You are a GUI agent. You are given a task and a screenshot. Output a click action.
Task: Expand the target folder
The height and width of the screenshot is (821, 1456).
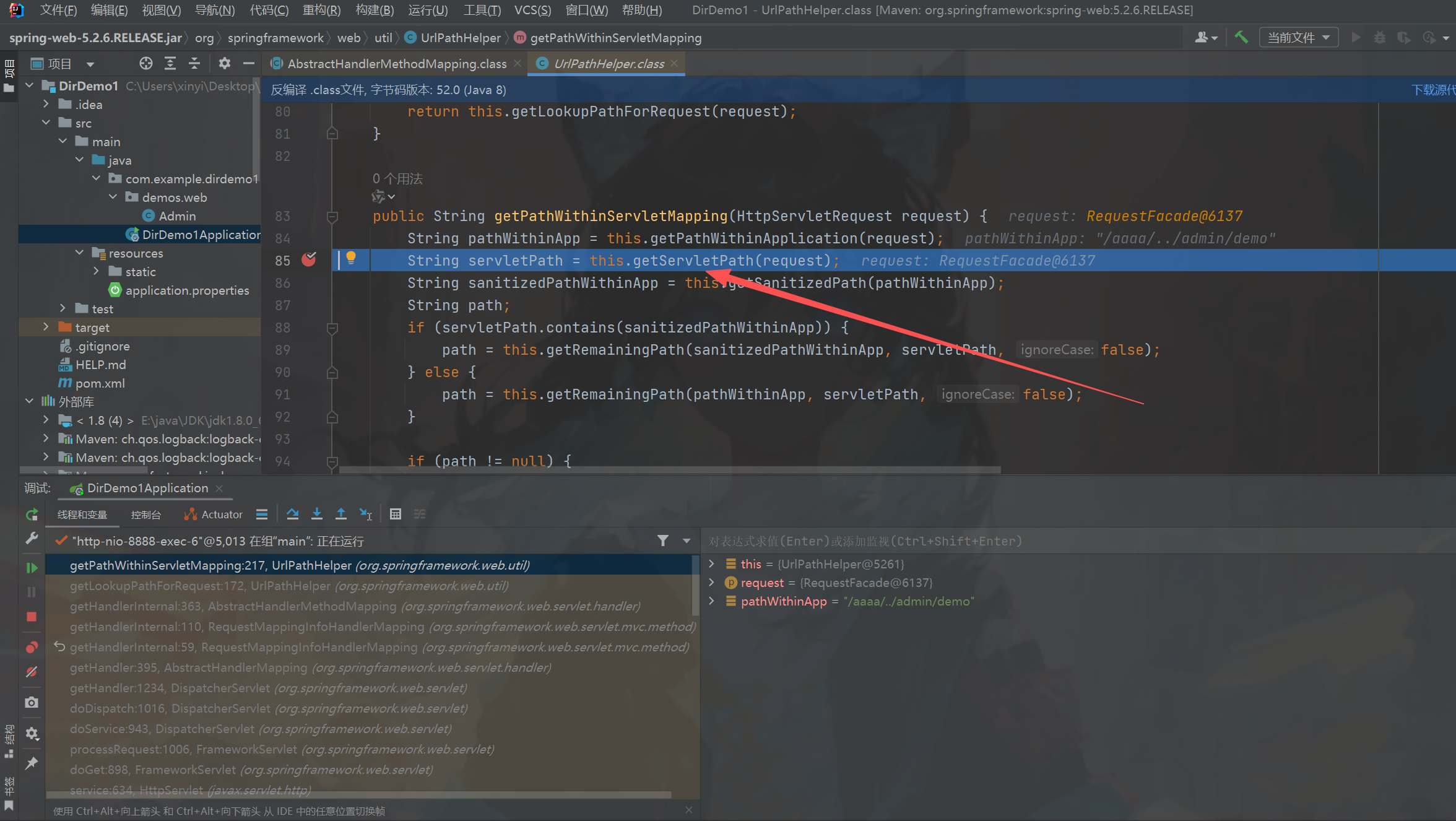(x=46, y=327)
